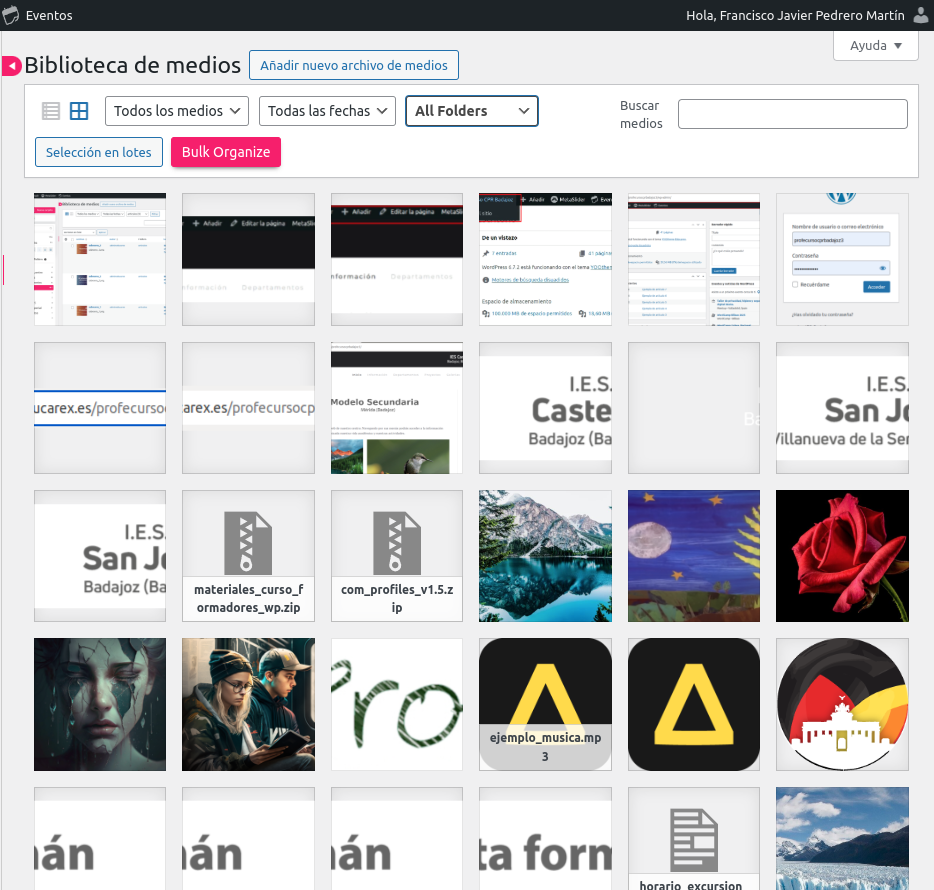
Task: Select the ejemplo_musica.mp3 audio file
Action: tap(545, 704)
